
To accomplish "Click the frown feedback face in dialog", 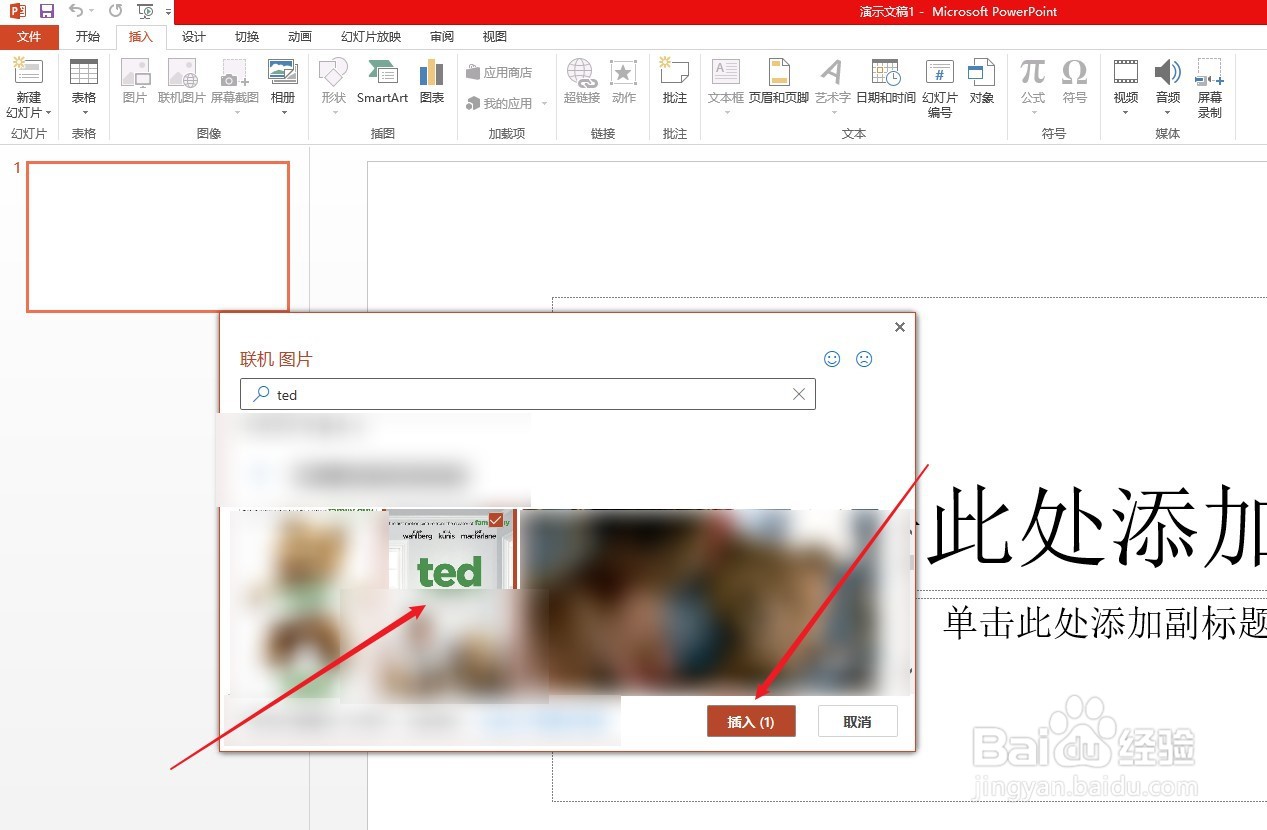I will point(865,358).
